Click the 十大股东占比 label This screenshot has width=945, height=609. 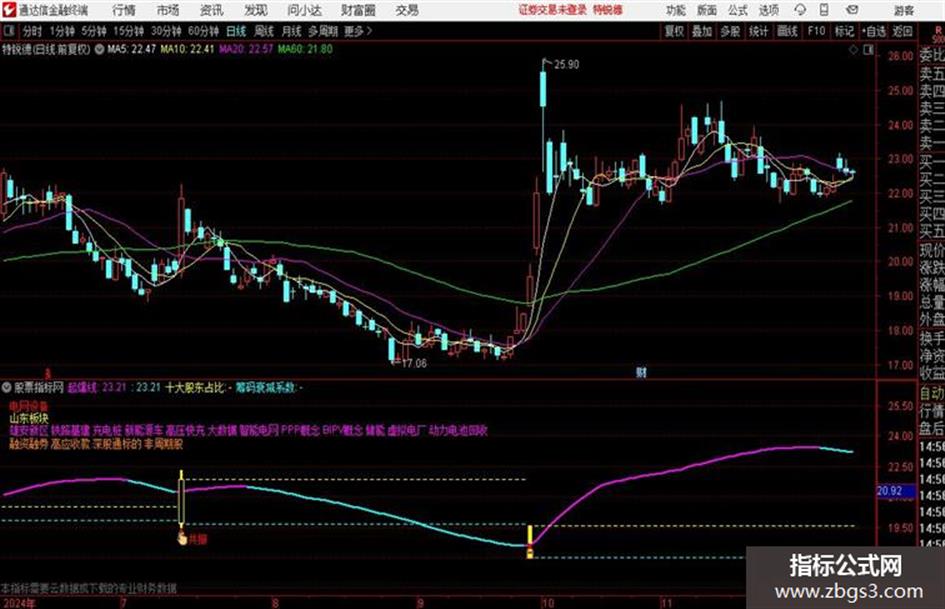click(x=194, y=387)
